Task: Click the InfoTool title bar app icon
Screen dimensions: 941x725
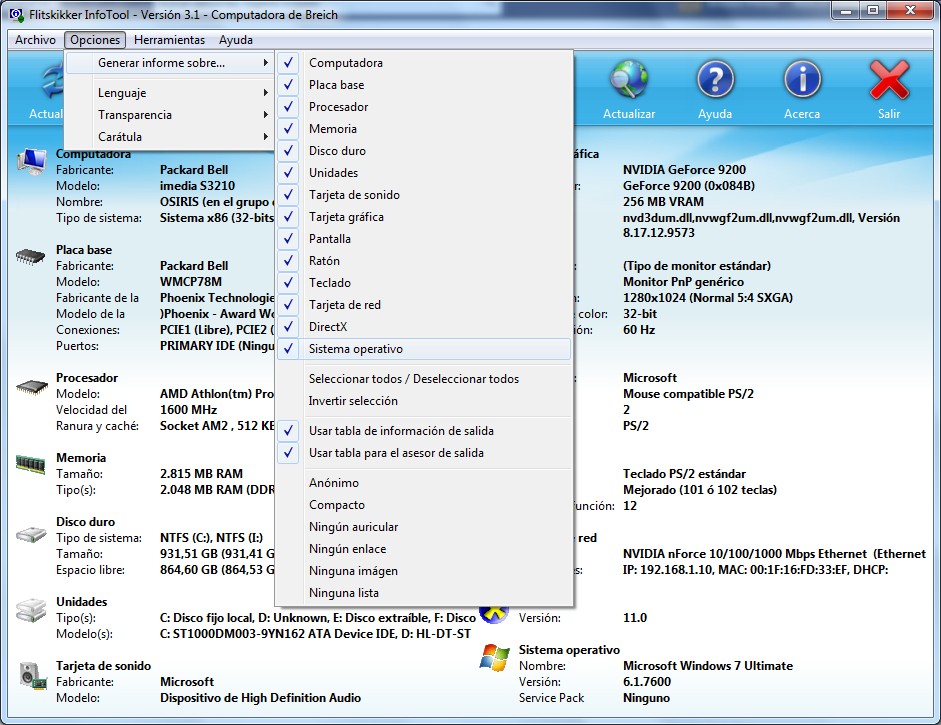Action: click(17, 14)
